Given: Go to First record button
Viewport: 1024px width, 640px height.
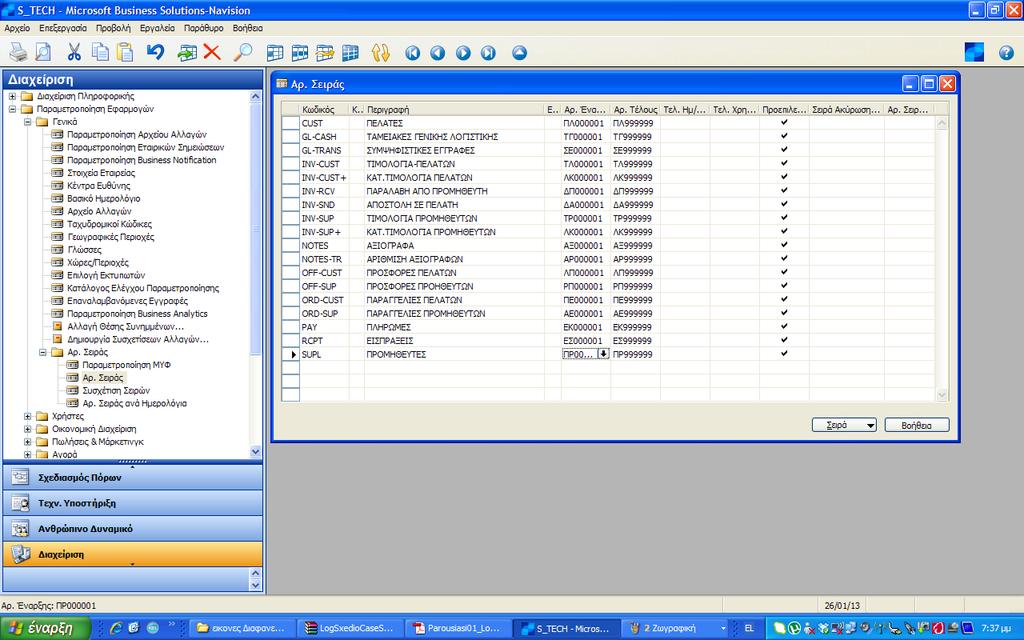Looking at the screenshot, I should click(412, 53).
